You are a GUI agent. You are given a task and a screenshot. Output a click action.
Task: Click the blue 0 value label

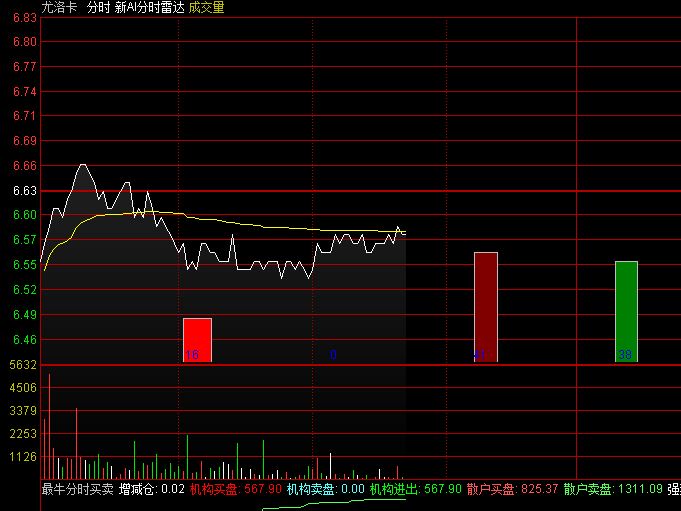click(333, 355)
